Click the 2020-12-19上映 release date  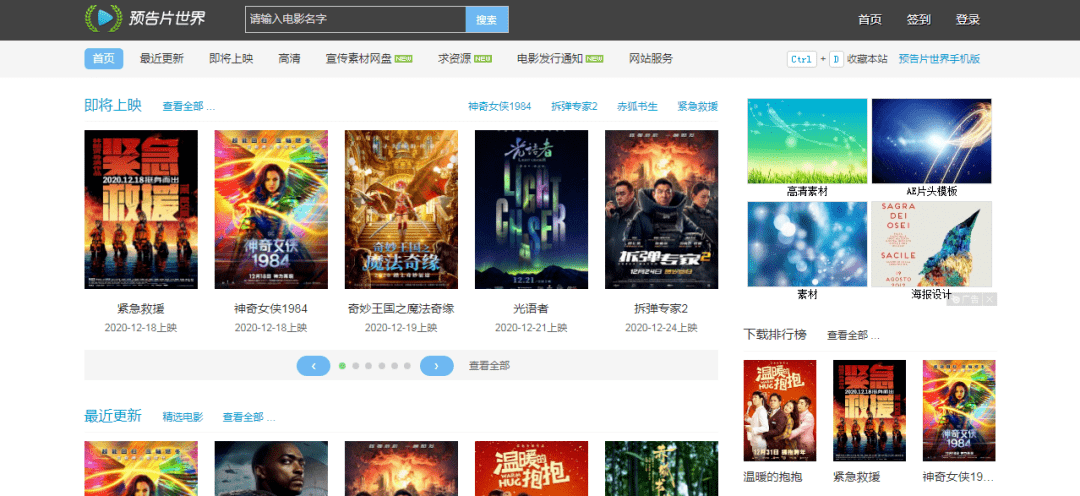pyautogui.click(x=401, y=328)
